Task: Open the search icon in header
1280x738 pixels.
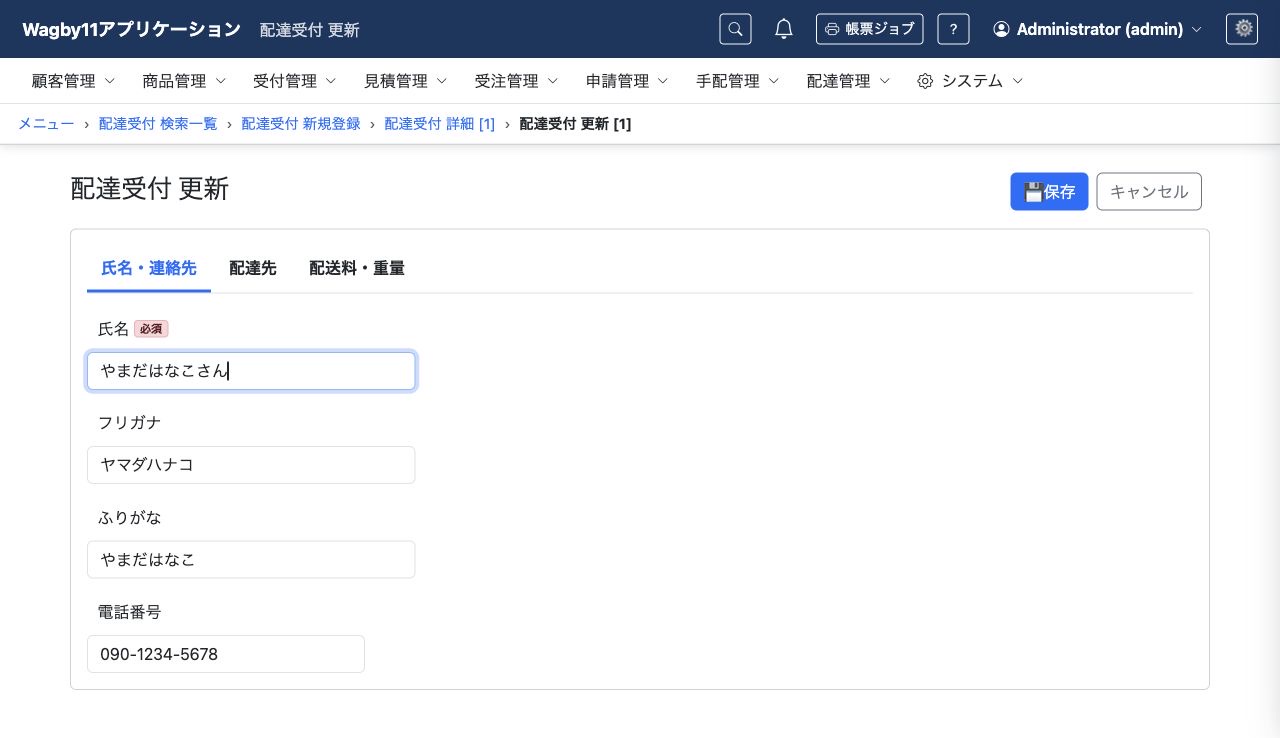Action: point(735,29)
